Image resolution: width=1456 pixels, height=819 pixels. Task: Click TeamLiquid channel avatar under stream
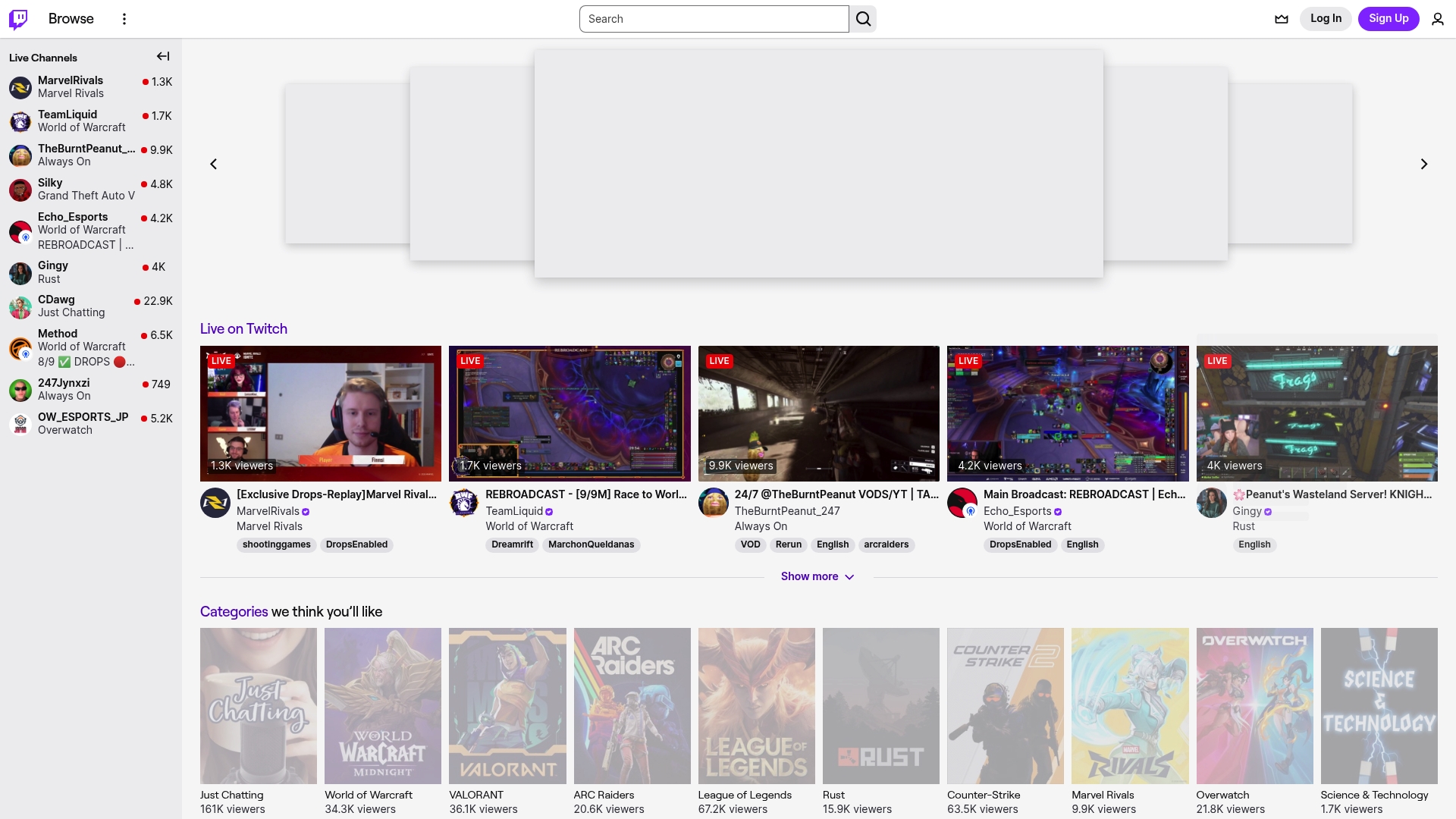(463, 503)
